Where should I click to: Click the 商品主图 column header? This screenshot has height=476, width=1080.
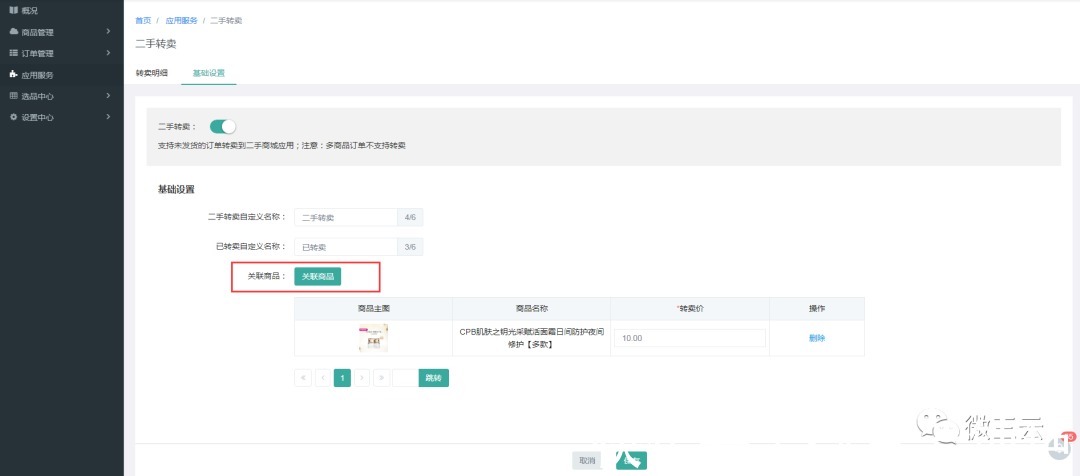pyautogui.click(x=373, y=309)
